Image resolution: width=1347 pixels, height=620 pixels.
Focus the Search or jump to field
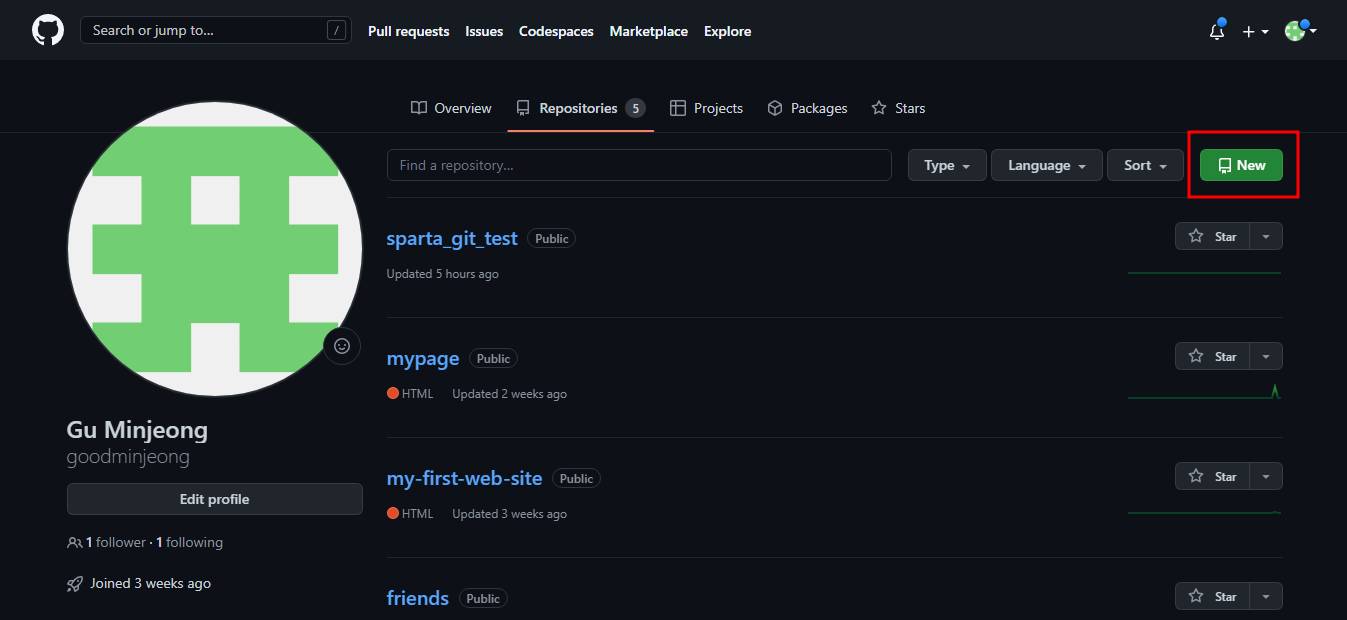216,30
